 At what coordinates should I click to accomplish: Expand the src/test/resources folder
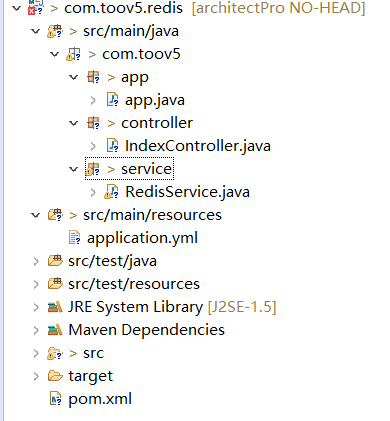pyautogui.click(x=36, y=284)
